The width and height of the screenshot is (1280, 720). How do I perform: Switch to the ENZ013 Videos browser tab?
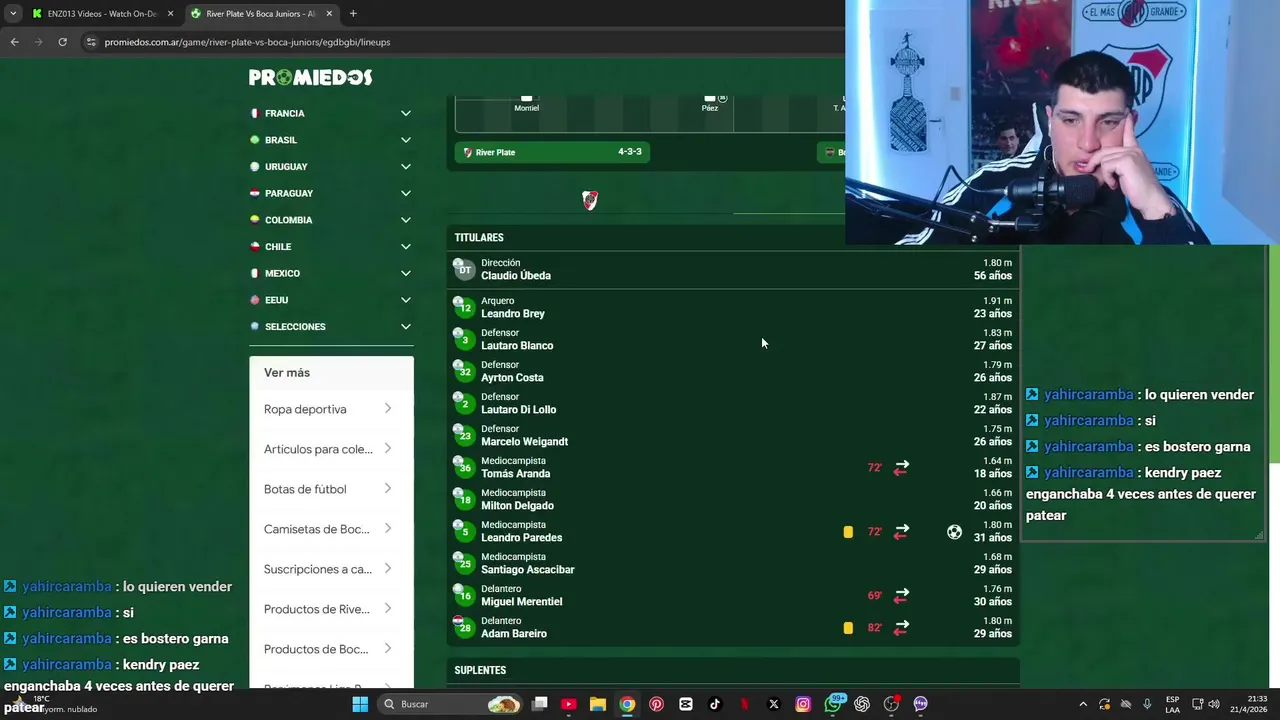(102, 14)
